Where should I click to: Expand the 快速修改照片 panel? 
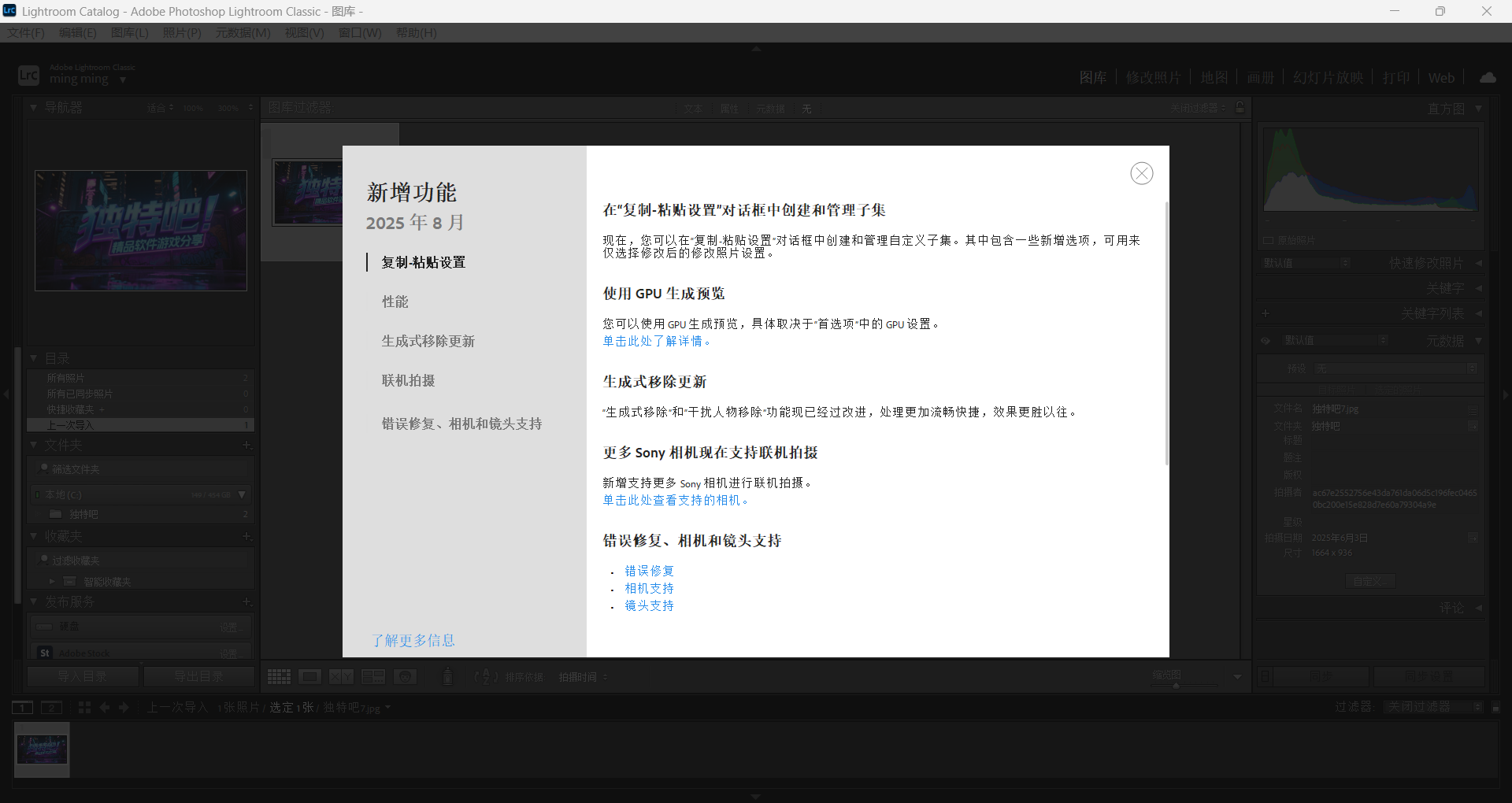click(1478, 263)
